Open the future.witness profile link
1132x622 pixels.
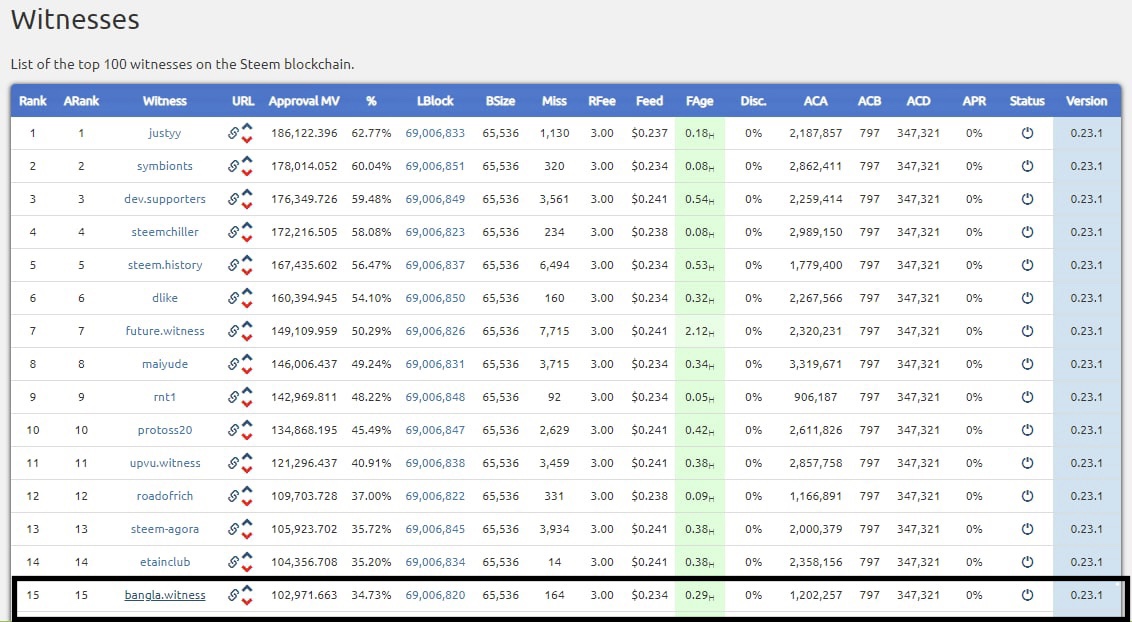(x=165, y=331)
